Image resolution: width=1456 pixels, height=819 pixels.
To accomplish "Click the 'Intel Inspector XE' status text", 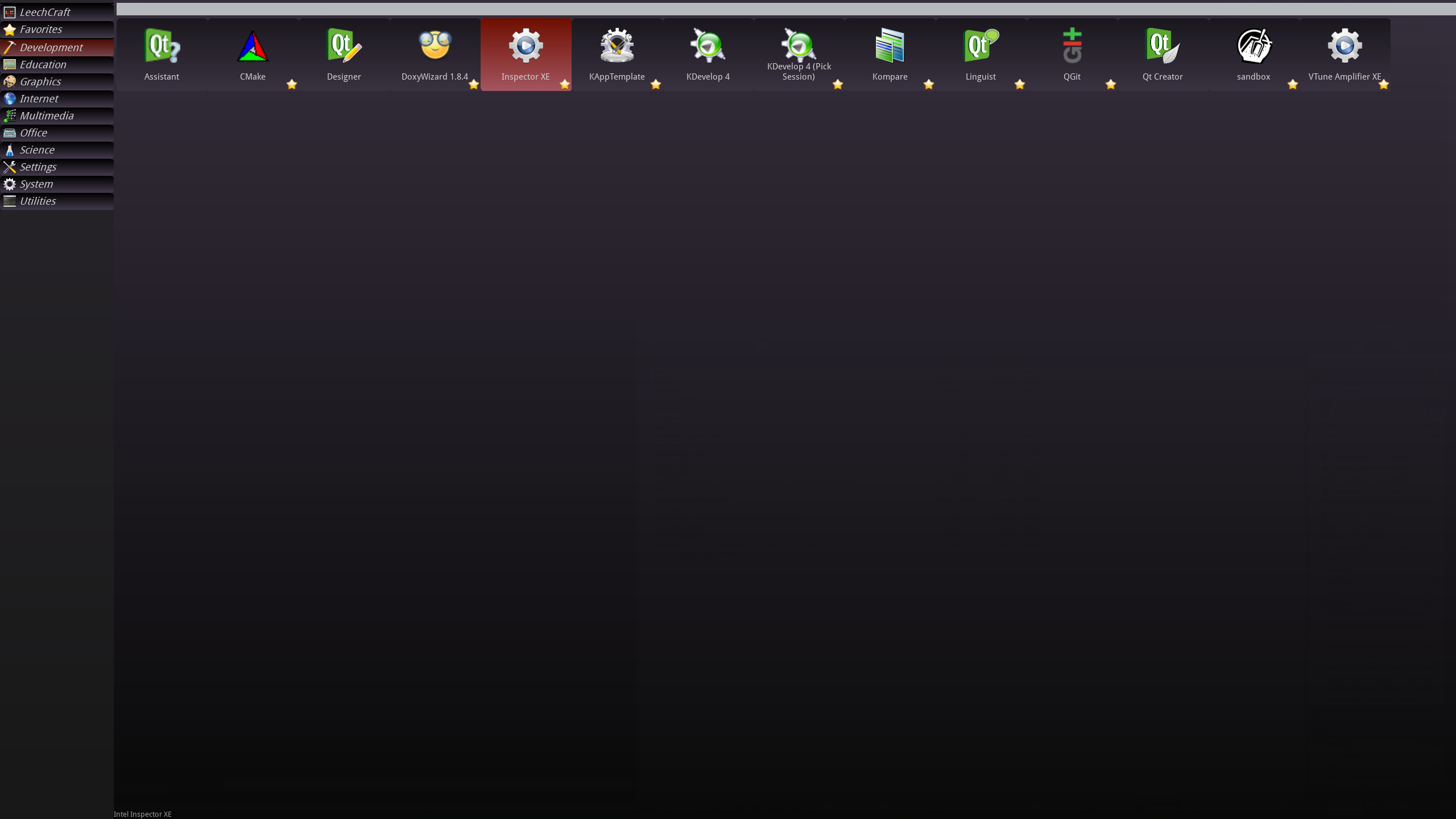I will (x=143, y=814).
